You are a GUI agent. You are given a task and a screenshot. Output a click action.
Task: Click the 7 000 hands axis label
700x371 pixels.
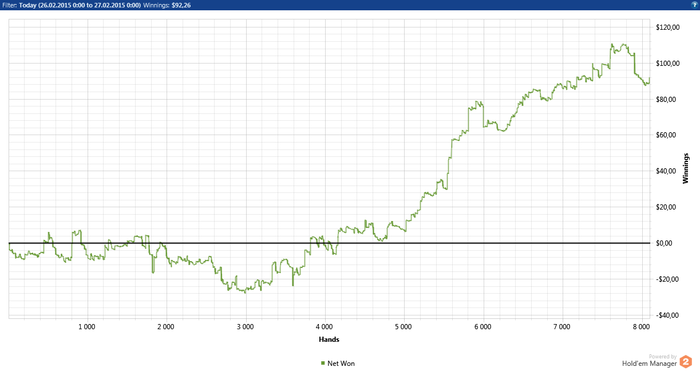click(x=562, y=327)
